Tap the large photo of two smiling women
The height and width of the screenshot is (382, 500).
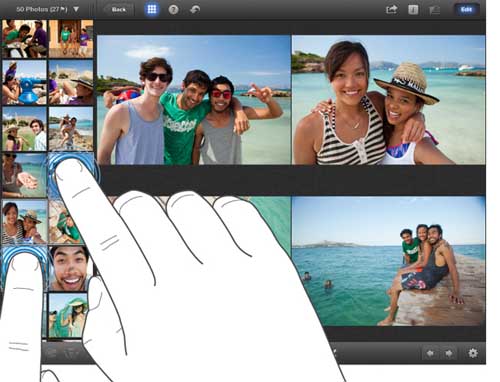pos(389,100)
